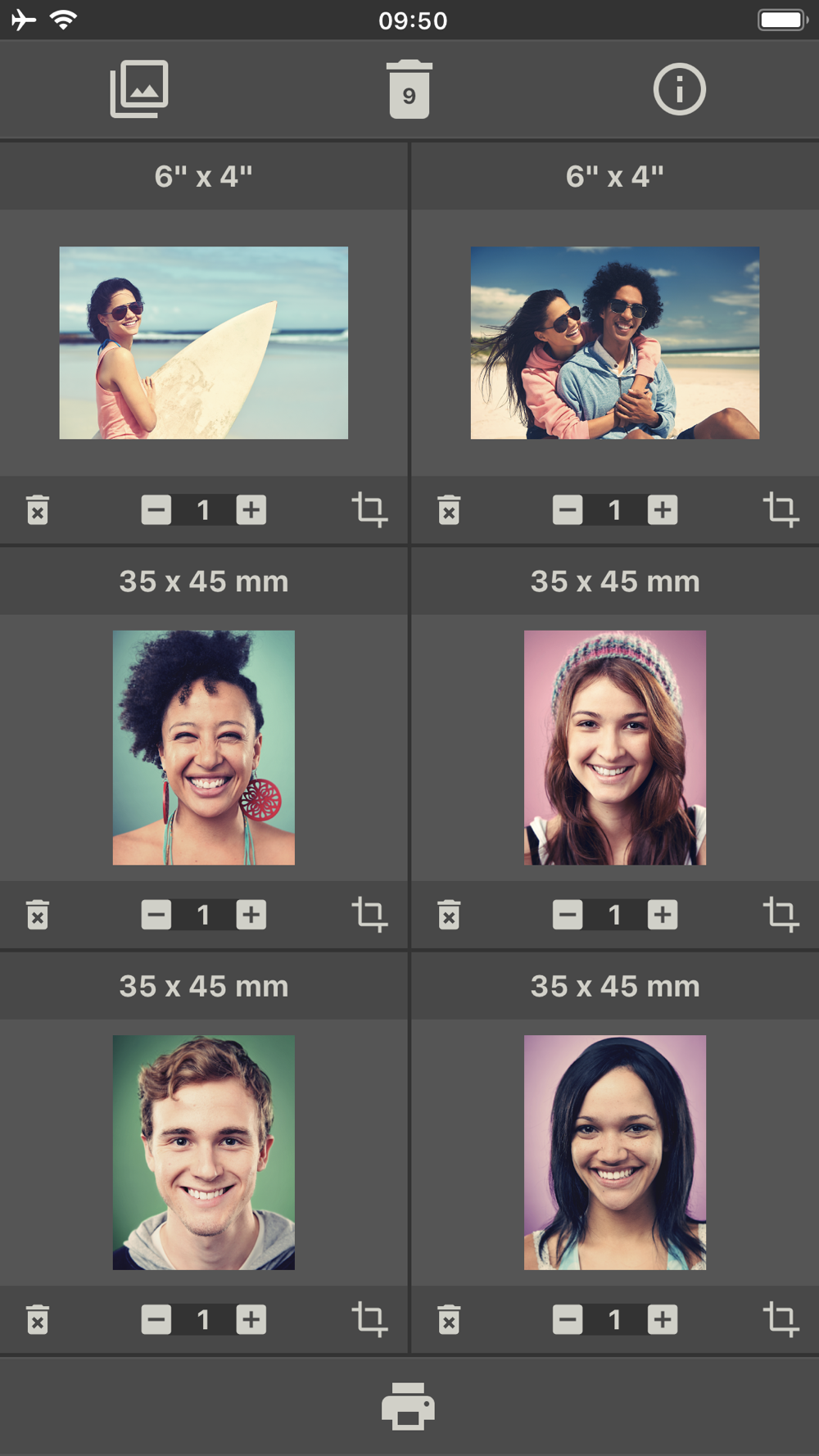The height and width of the screenshot is (1456, 819).
Task: Increase copies of beanie hat woman portrait
Action: pos(663,914)
